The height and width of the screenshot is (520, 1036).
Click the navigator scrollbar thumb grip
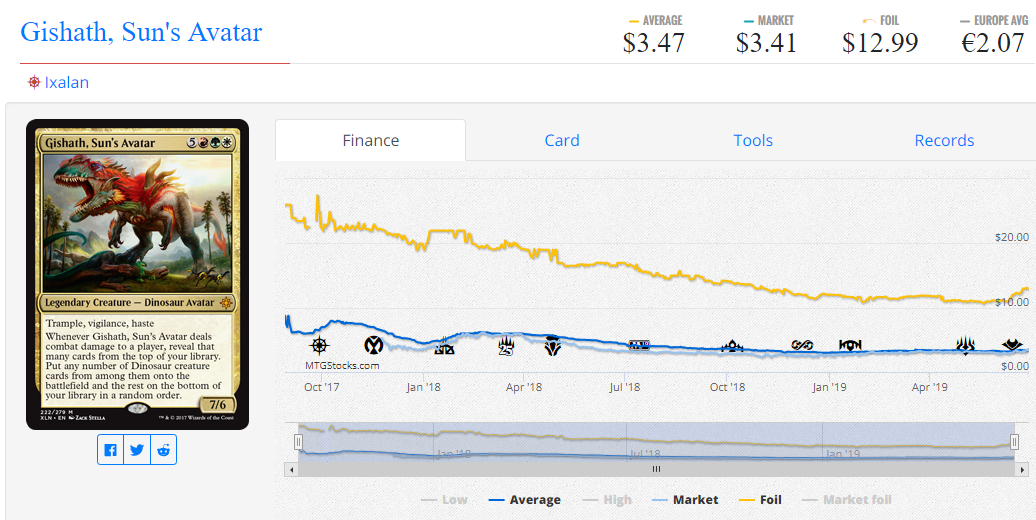coord(657,469)
